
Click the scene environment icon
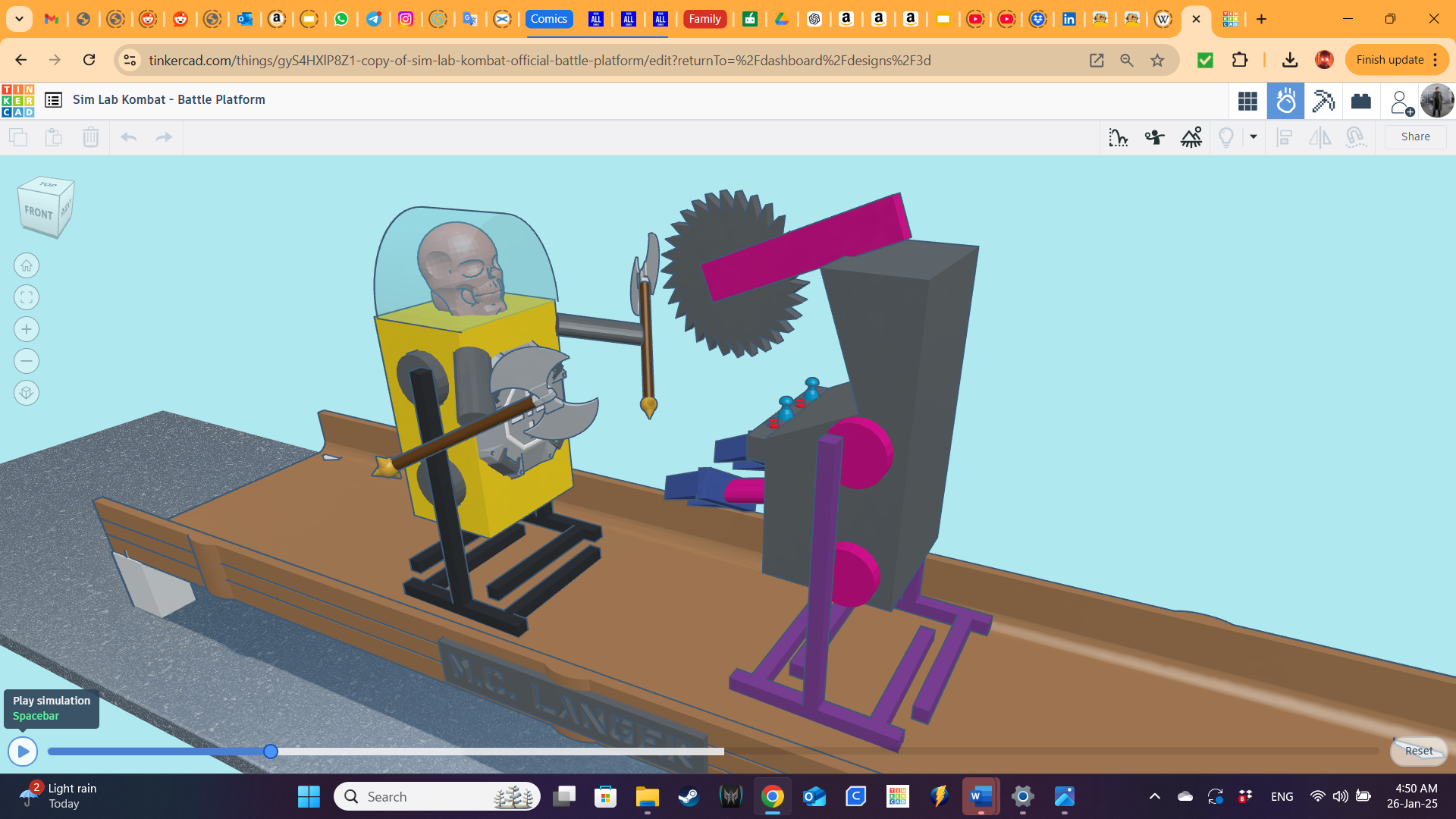[x=1191, y=137]
